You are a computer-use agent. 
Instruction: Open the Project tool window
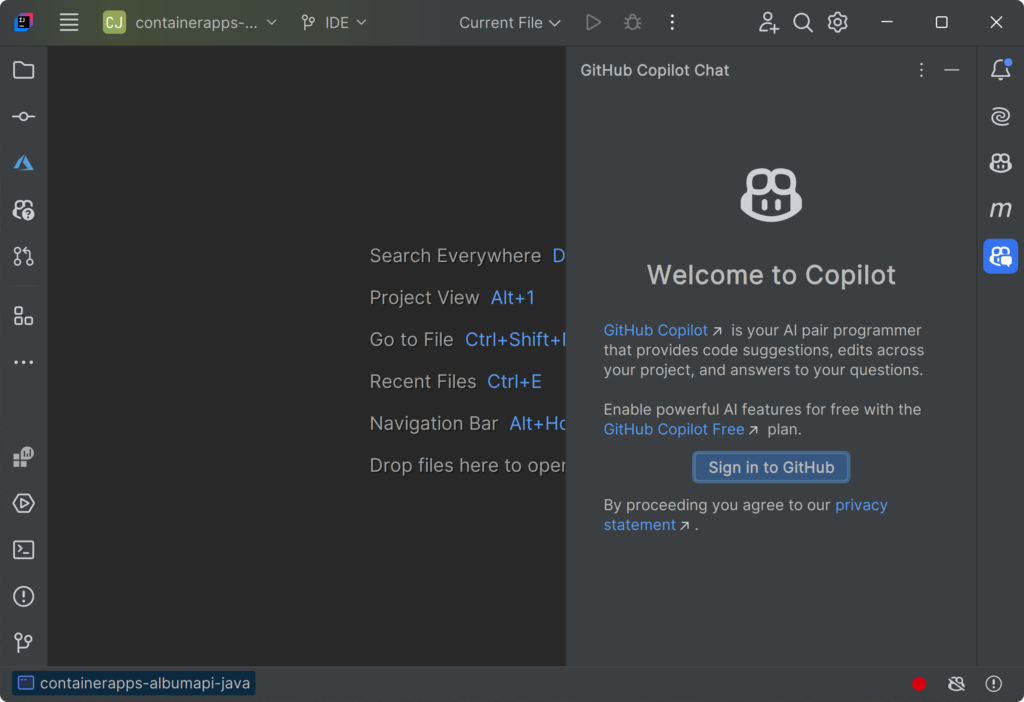pyautogui.click(x=24, y=70)
